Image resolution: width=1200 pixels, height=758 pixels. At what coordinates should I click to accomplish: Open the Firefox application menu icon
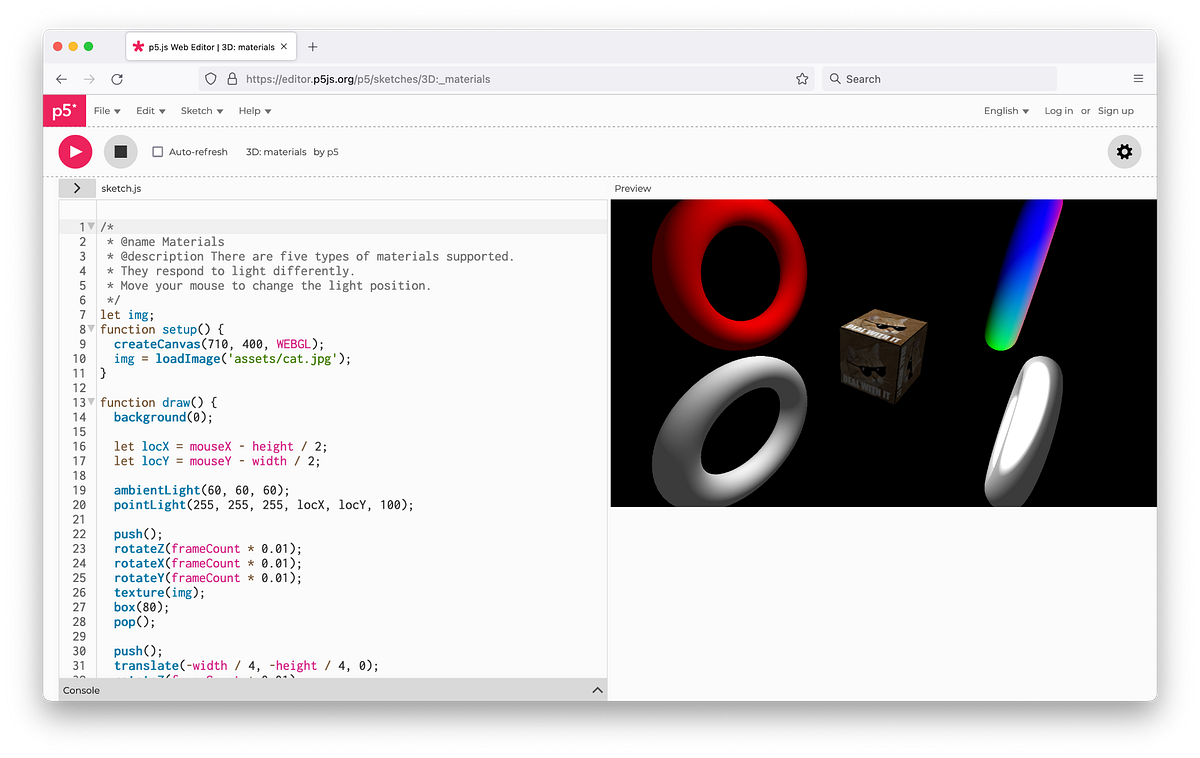click(x=1138, y=78)
